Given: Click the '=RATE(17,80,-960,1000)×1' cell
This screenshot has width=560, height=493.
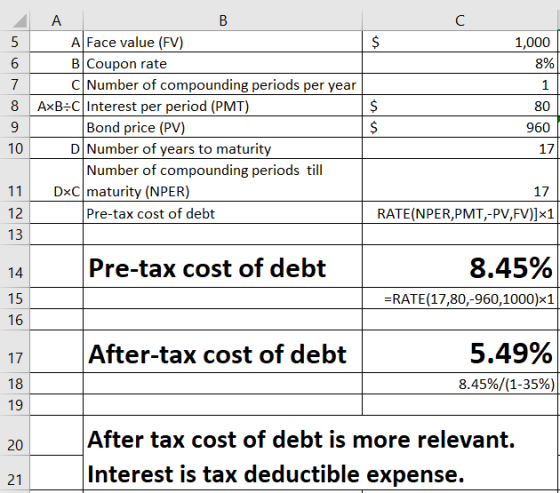Looking at the screenshot, I should (x=460, y=298).
